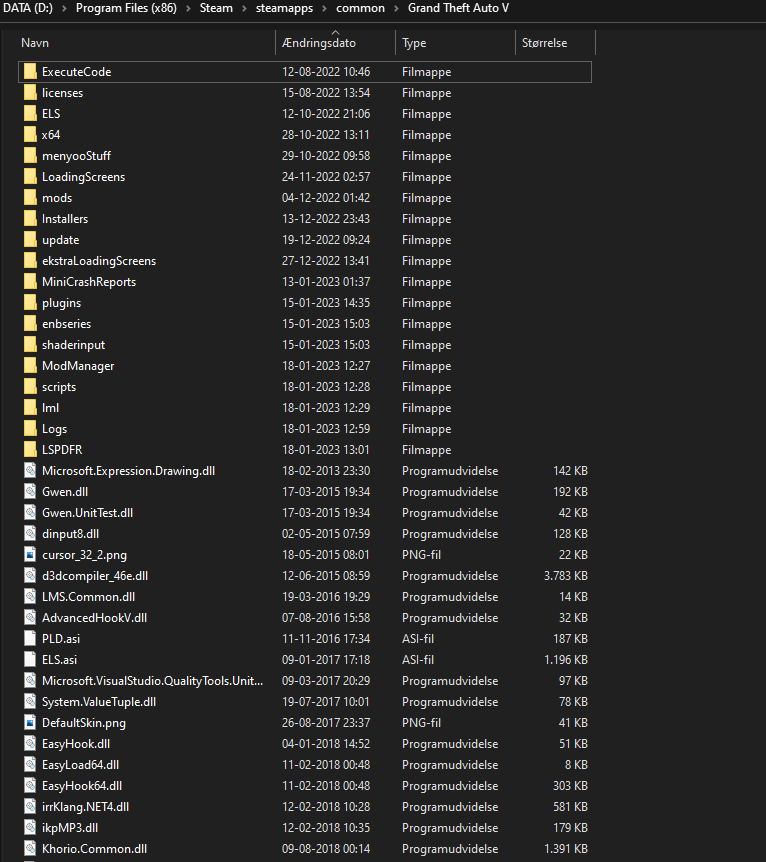Select Microsoft.VisualStudio.QualityTools.Unit... file name

click(152, 681)
